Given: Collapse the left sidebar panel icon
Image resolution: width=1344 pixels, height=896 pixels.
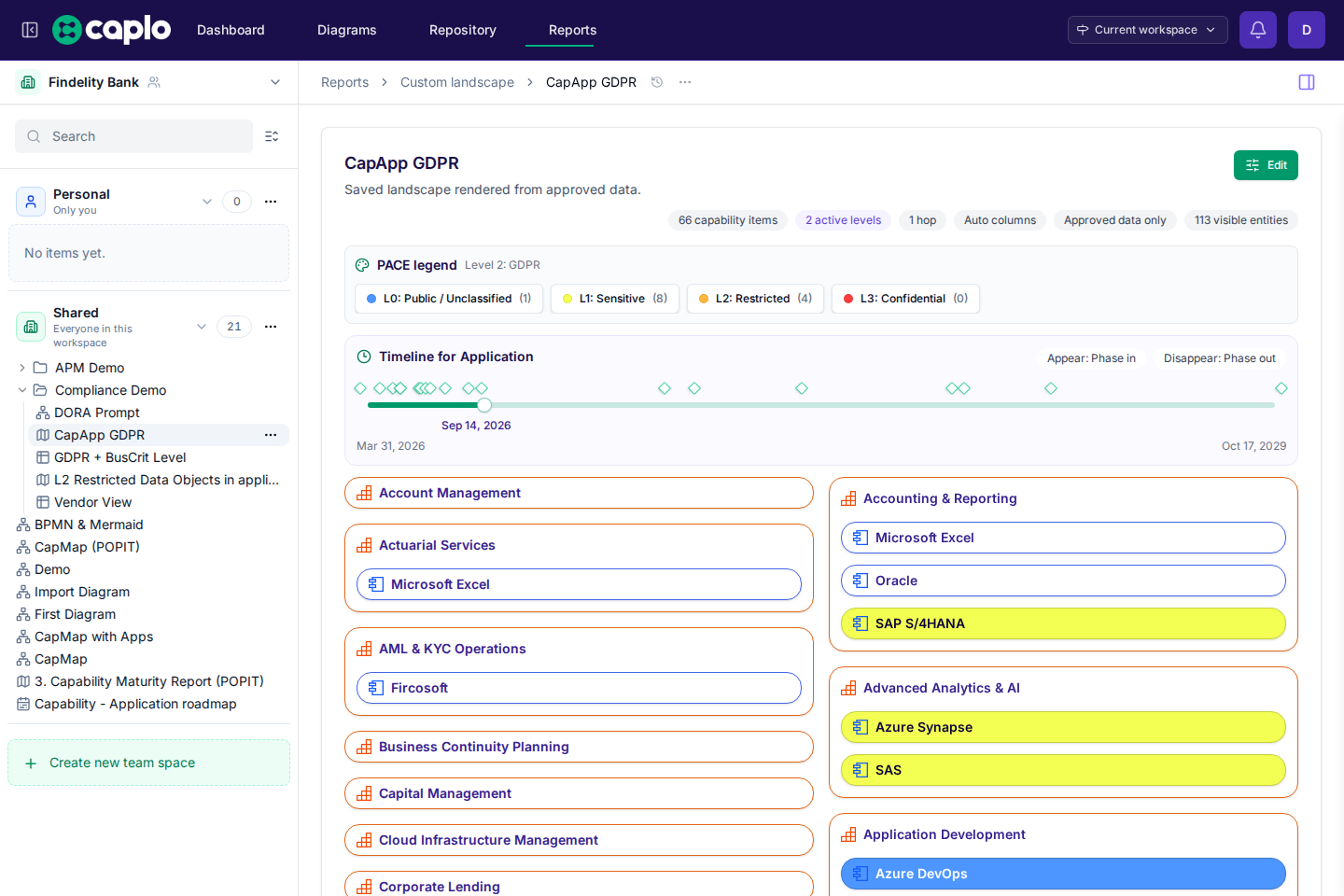Looking at the screenshot, I should 30,30.
